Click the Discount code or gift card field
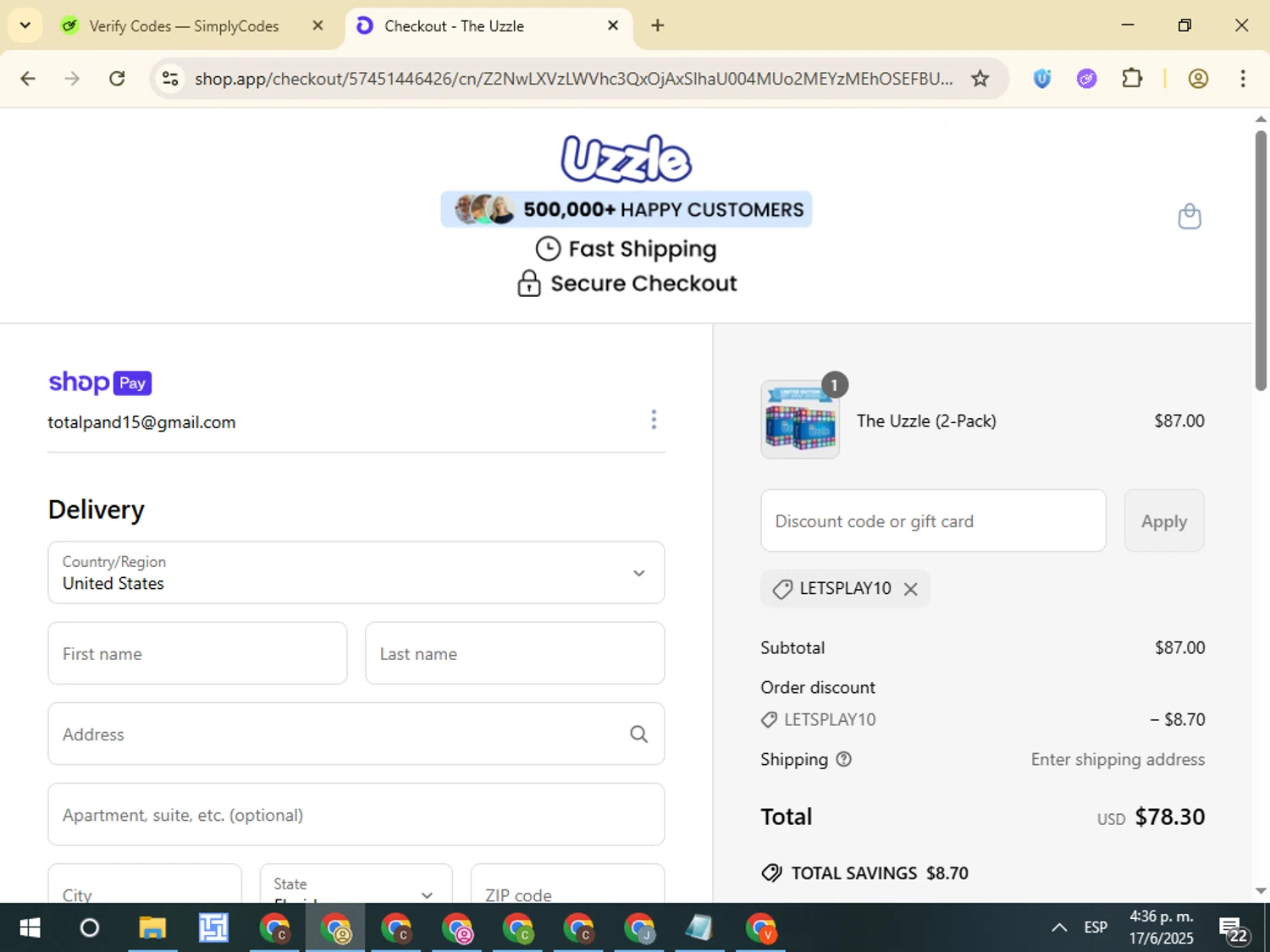 click(x=933, y=520)
